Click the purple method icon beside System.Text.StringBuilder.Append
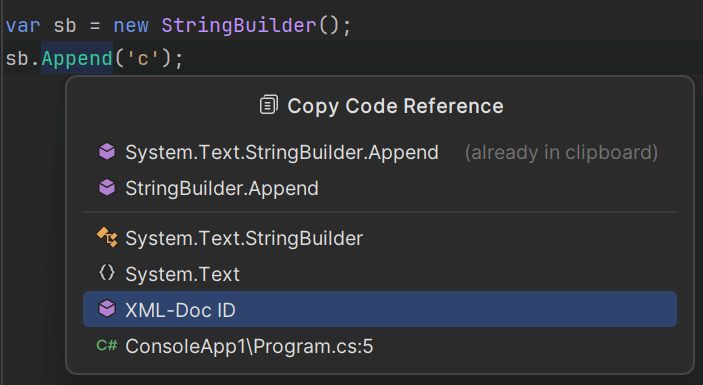Viewport: 703px width, 385px height. pos(107,152)
